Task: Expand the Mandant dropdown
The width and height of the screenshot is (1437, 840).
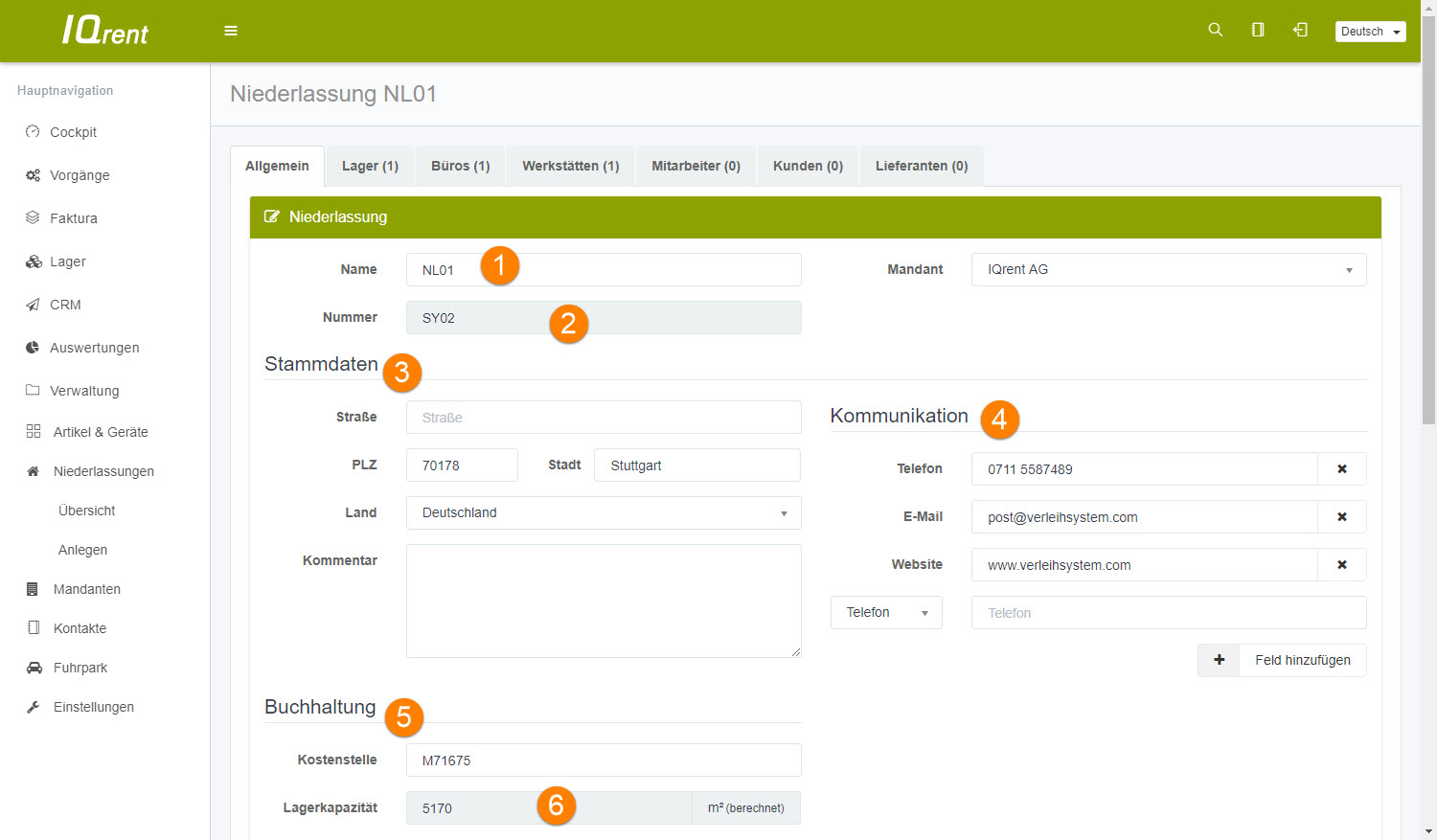Action: (x=1168, y=270)
